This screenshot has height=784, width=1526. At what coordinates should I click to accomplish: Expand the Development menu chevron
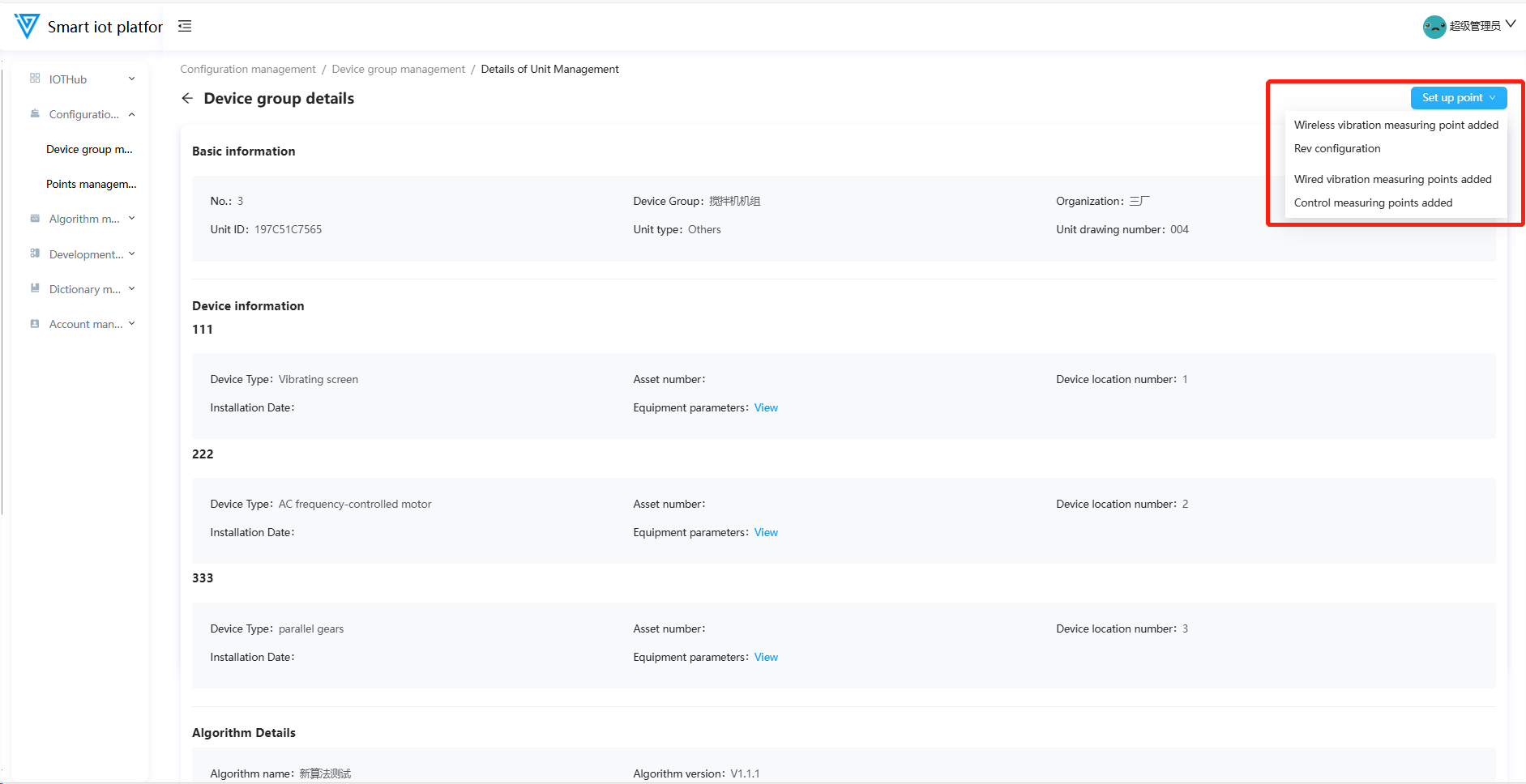[132, 254]
